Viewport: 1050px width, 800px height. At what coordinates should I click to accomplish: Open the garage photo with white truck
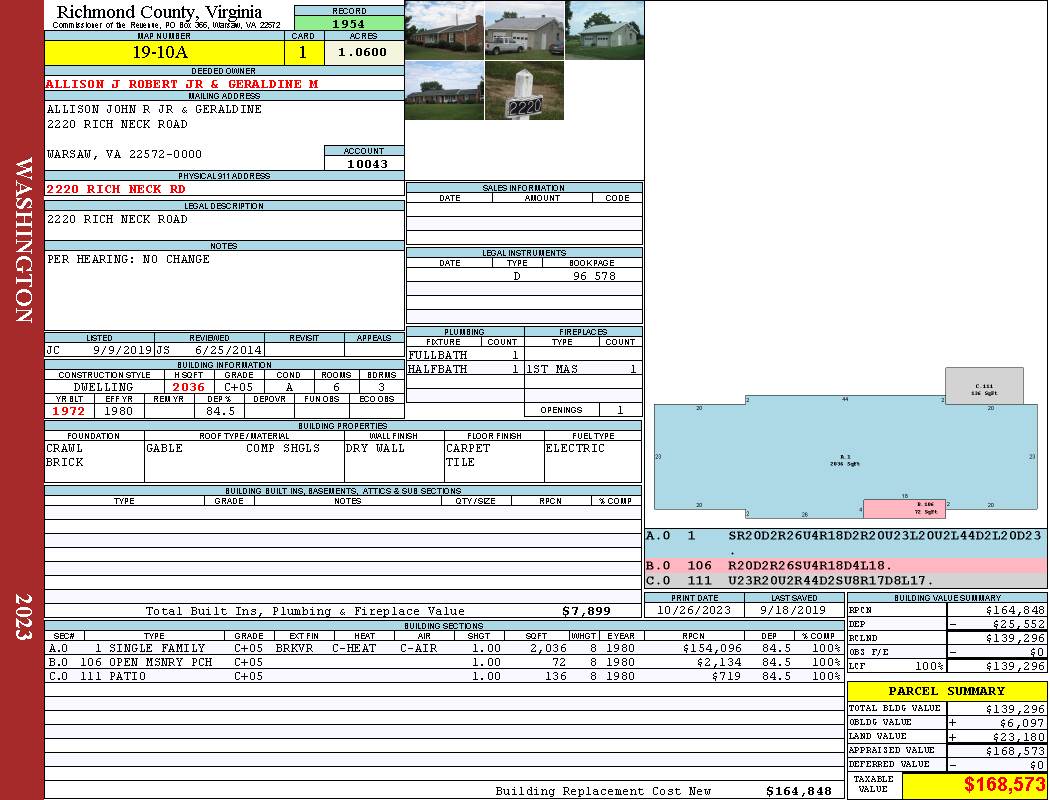click(x=524, y=30)
